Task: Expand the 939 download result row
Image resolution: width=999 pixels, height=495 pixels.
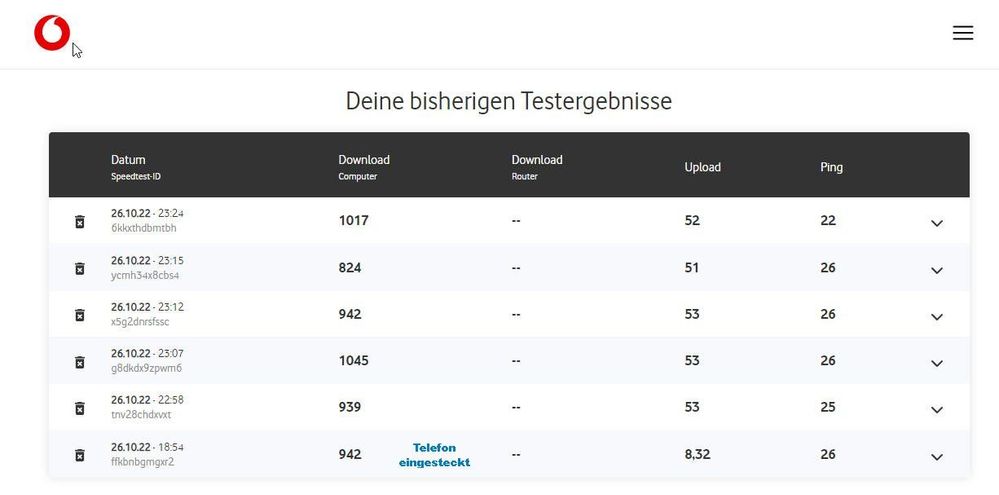Action: pos(937,410)
